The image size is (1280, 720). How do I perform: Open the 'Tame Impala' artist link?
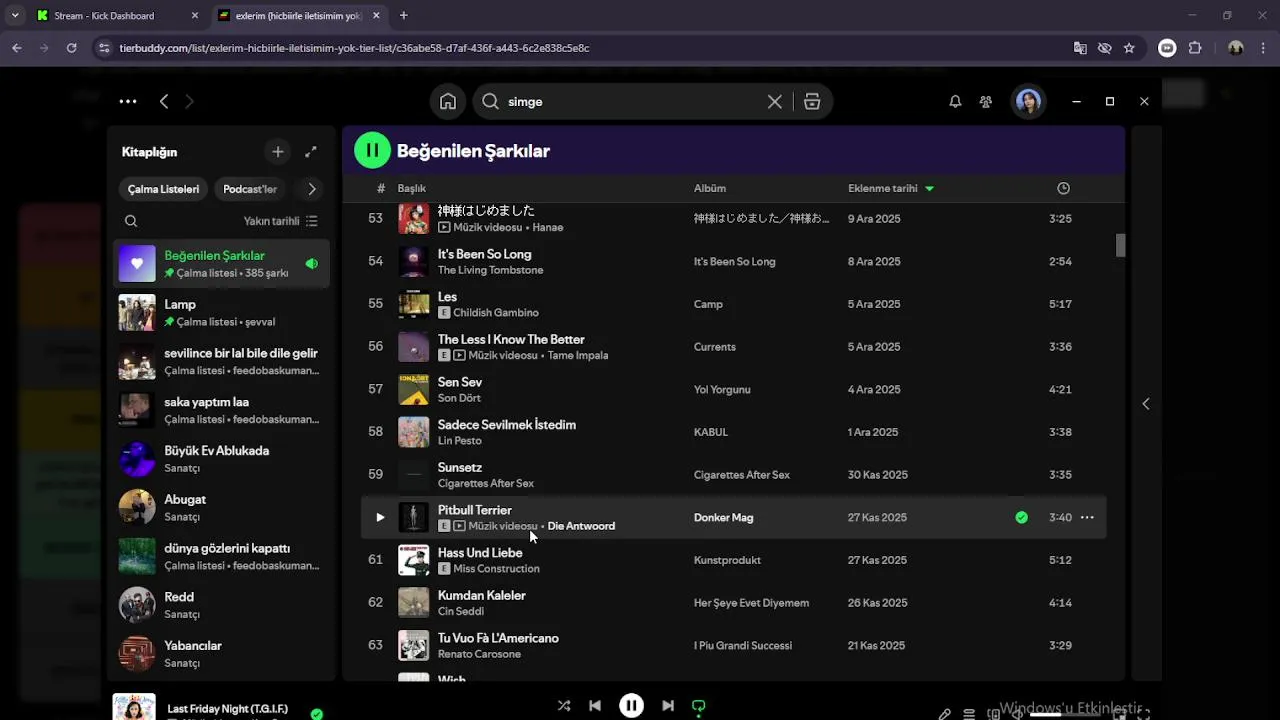[578, 355]
